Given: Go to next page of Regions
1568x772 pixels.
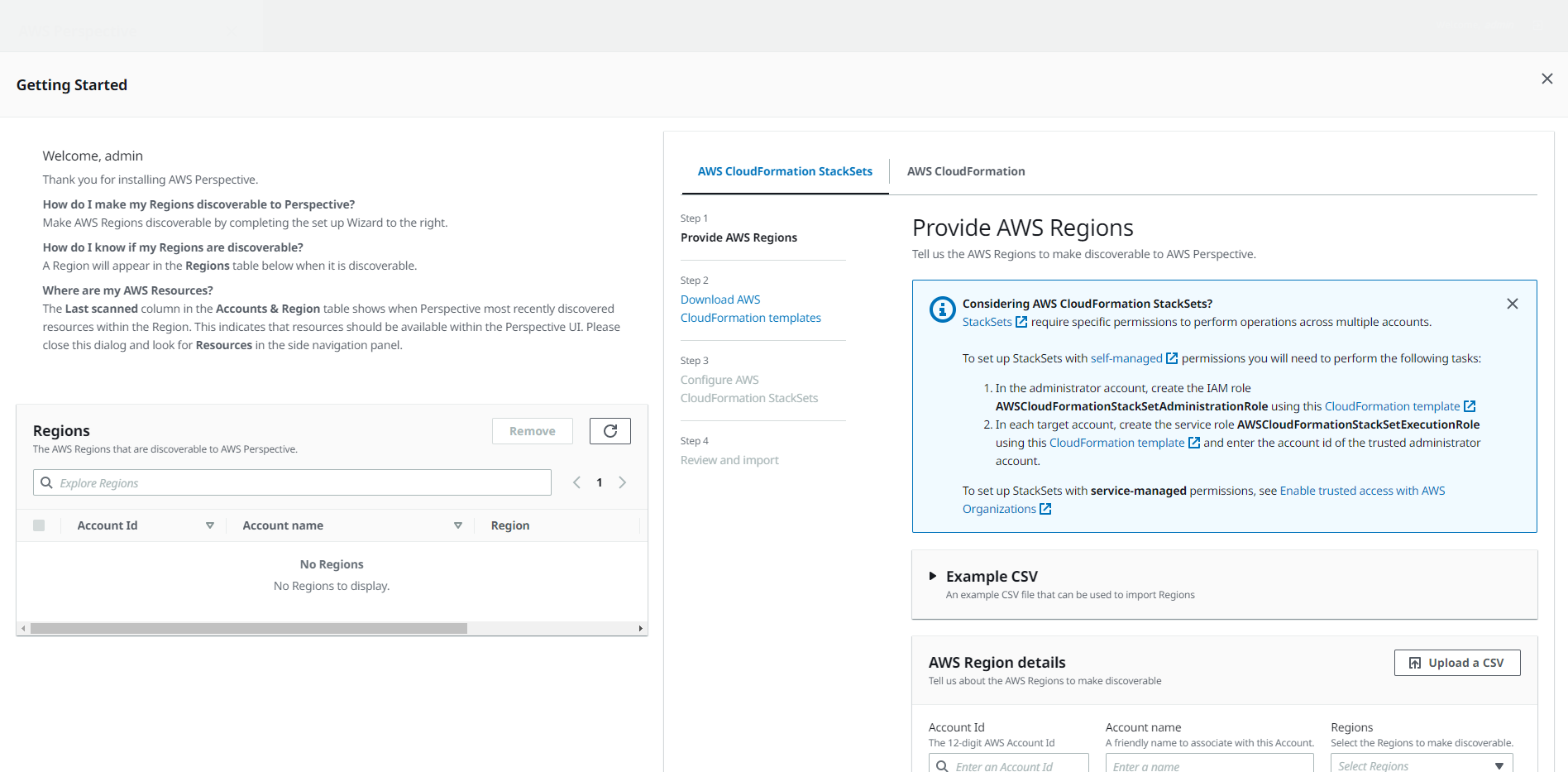Looking at the screenshot, I should pyautogui.click(x=623, y=482).
